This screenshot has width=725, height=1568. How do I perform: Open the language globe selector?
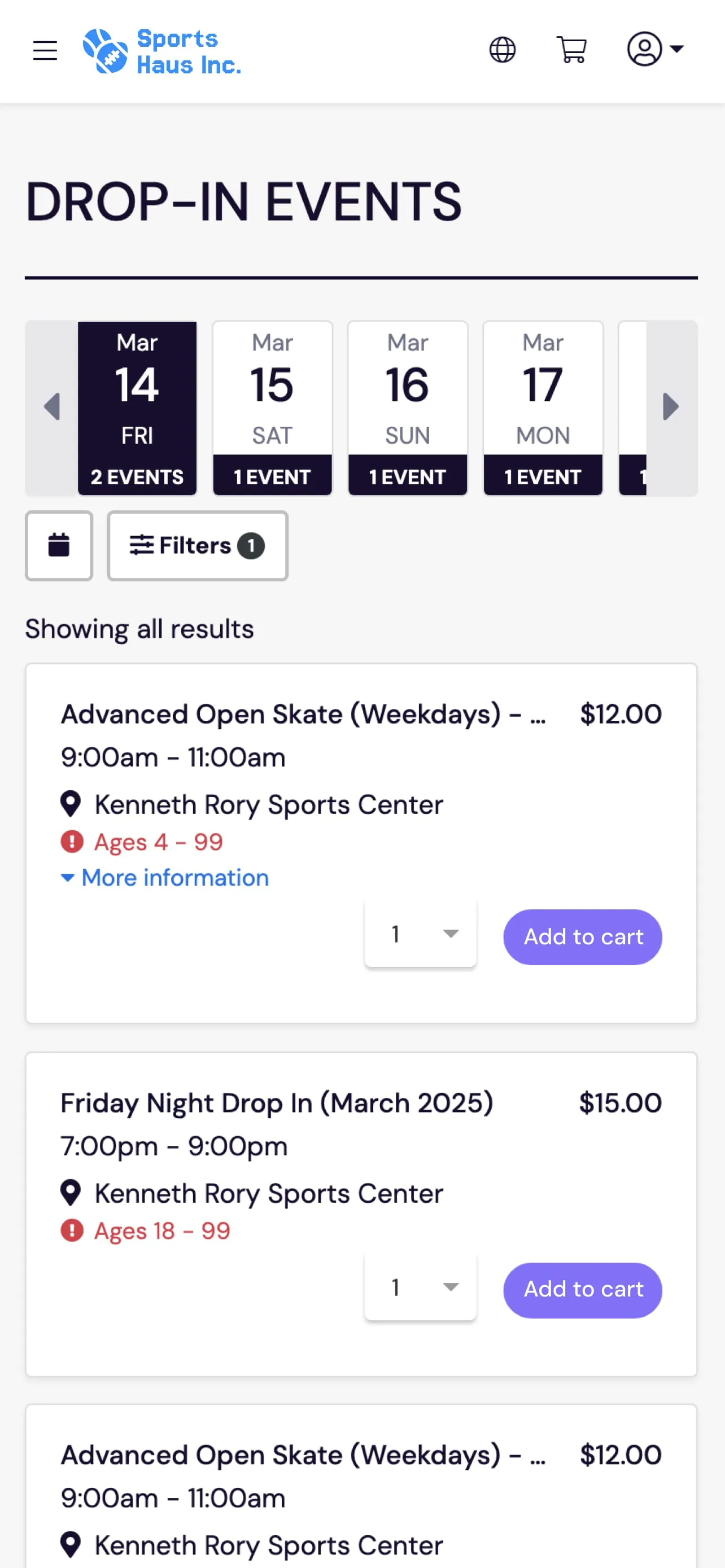[x=501, y=49]
